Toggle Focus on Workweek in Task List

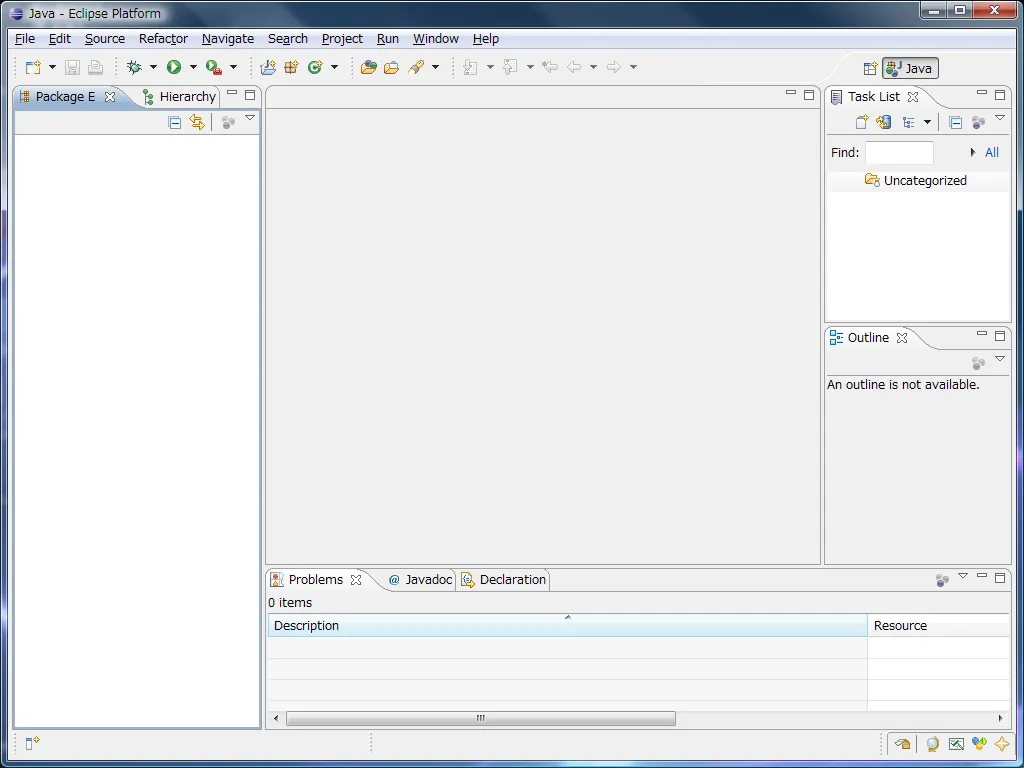(x=978, y=122)
